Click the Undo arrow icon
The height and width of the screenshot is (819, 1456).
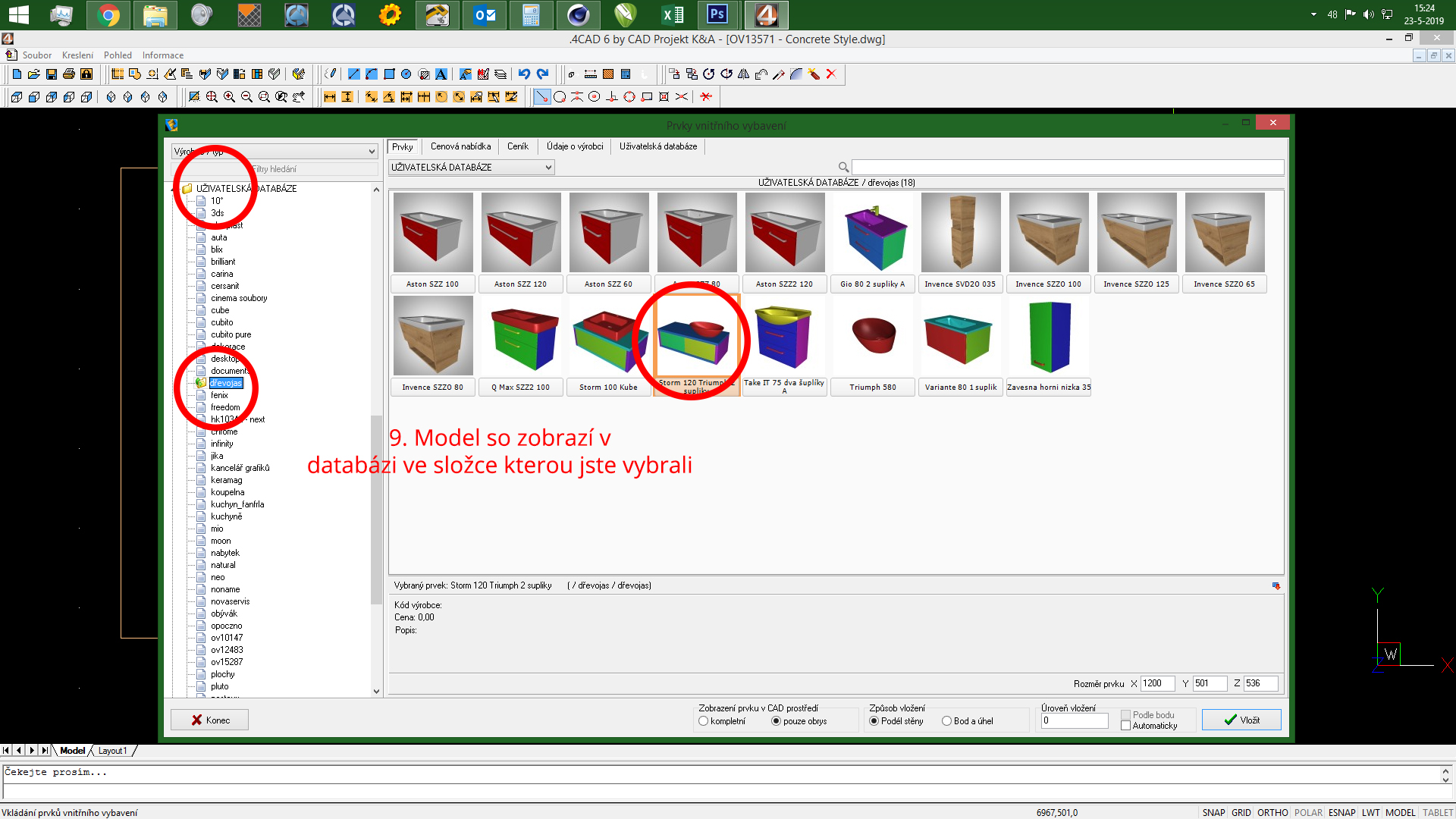point(524,74)
